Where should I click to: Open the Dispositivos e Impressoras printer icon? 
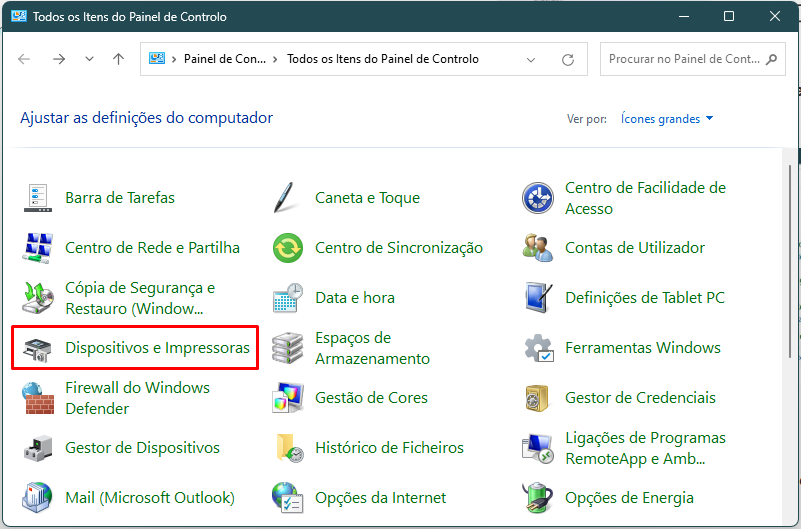(x=37, y=348)
